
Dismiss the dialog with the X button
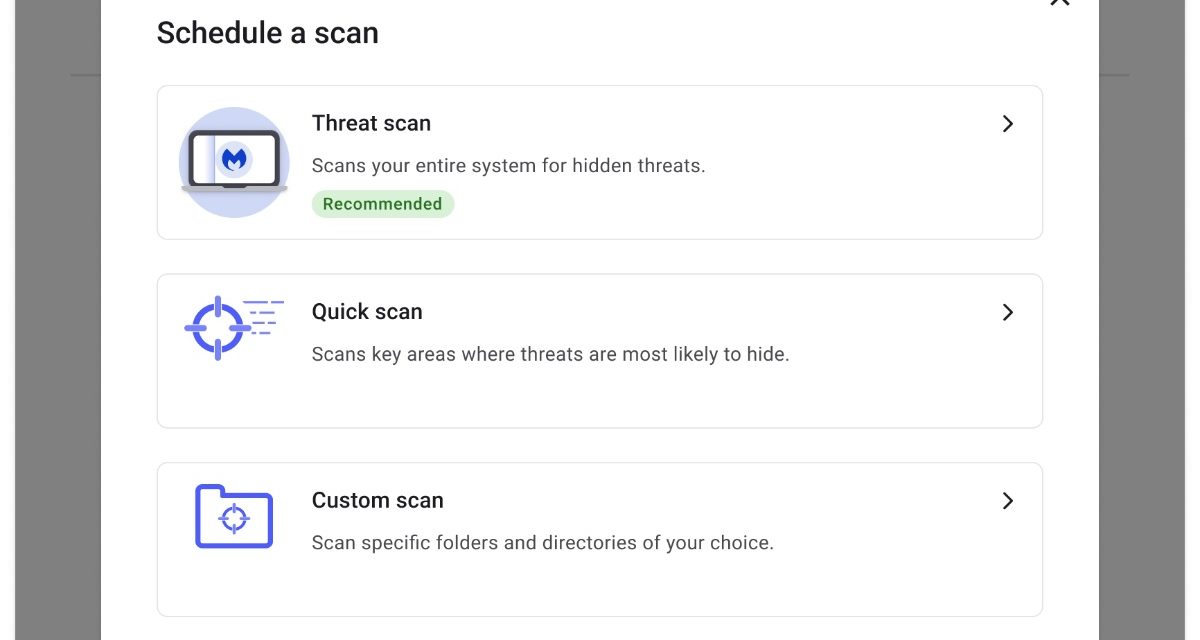pos(1059,5)
